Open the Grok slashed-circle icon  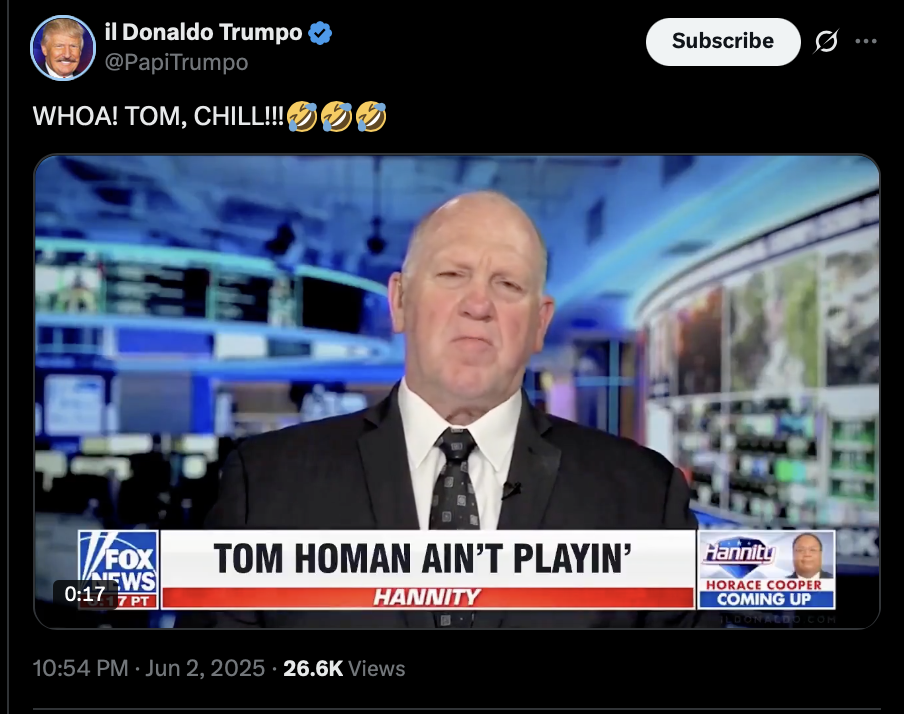pyautogui.click(x=826, y=41)
